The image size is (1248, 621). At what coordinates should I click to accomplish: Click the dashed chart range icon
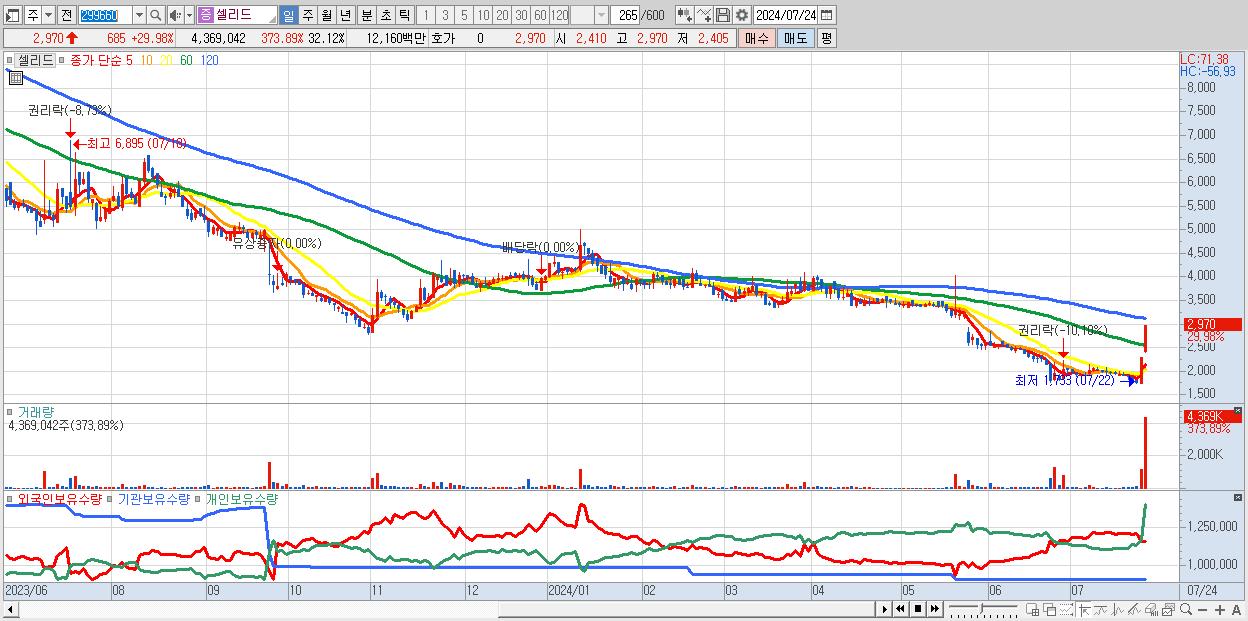1066,610
